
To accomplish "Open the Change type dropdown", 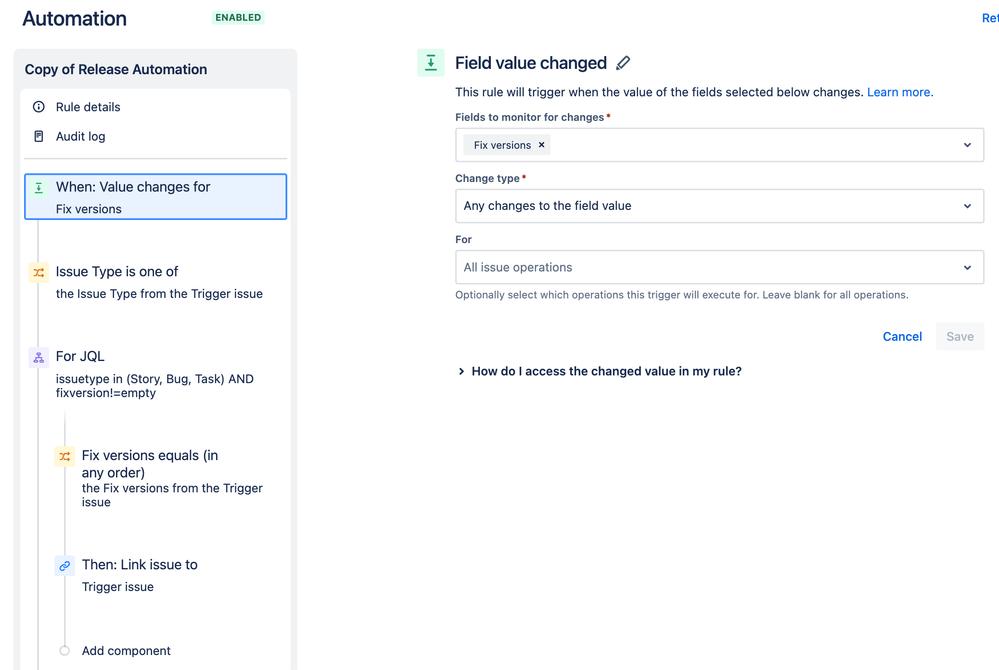I will pos(719,206).
